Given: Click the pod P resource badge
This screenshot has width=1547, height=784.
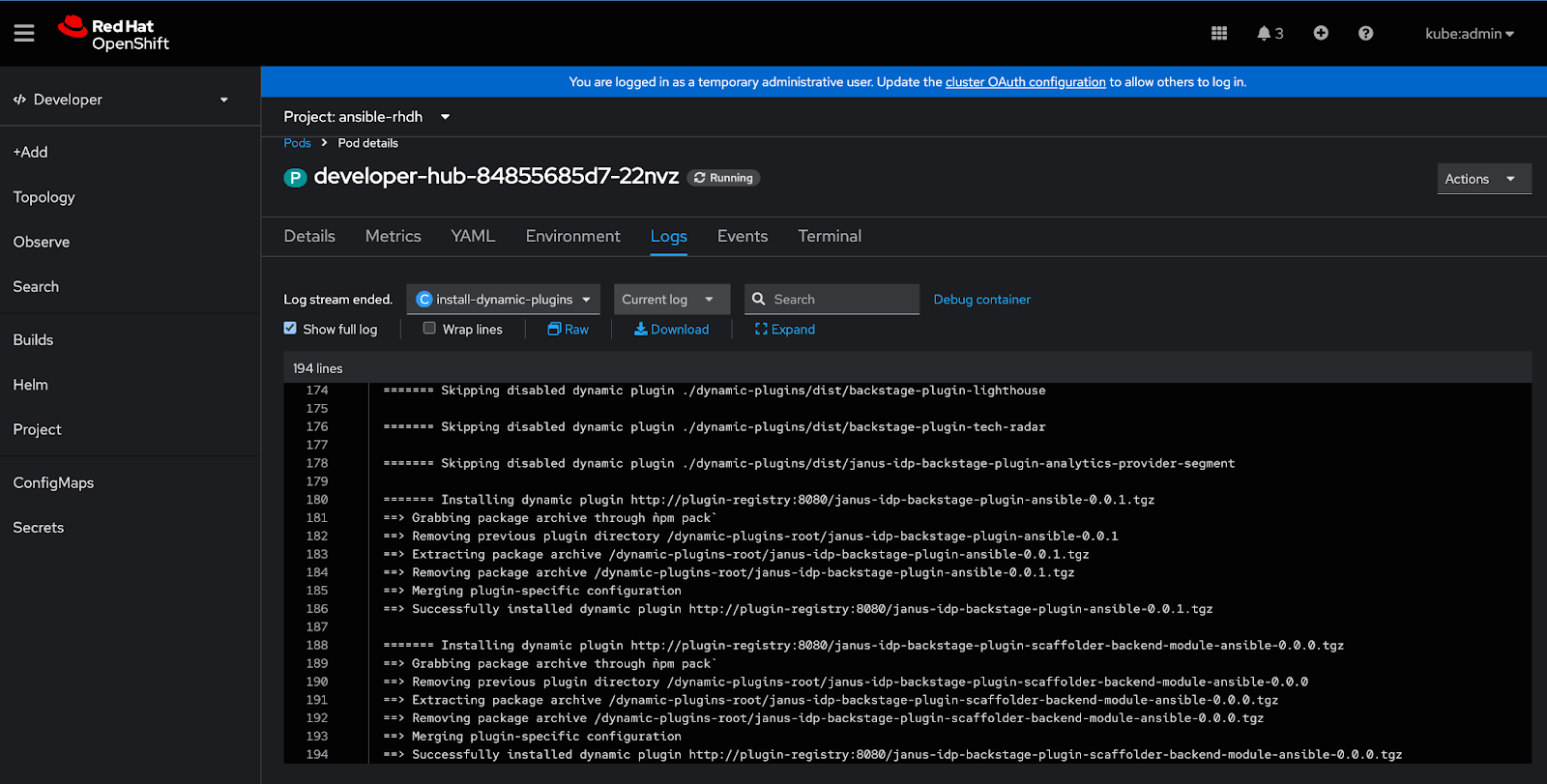Looking at the screenshot, I should click(x=295, y=178).
